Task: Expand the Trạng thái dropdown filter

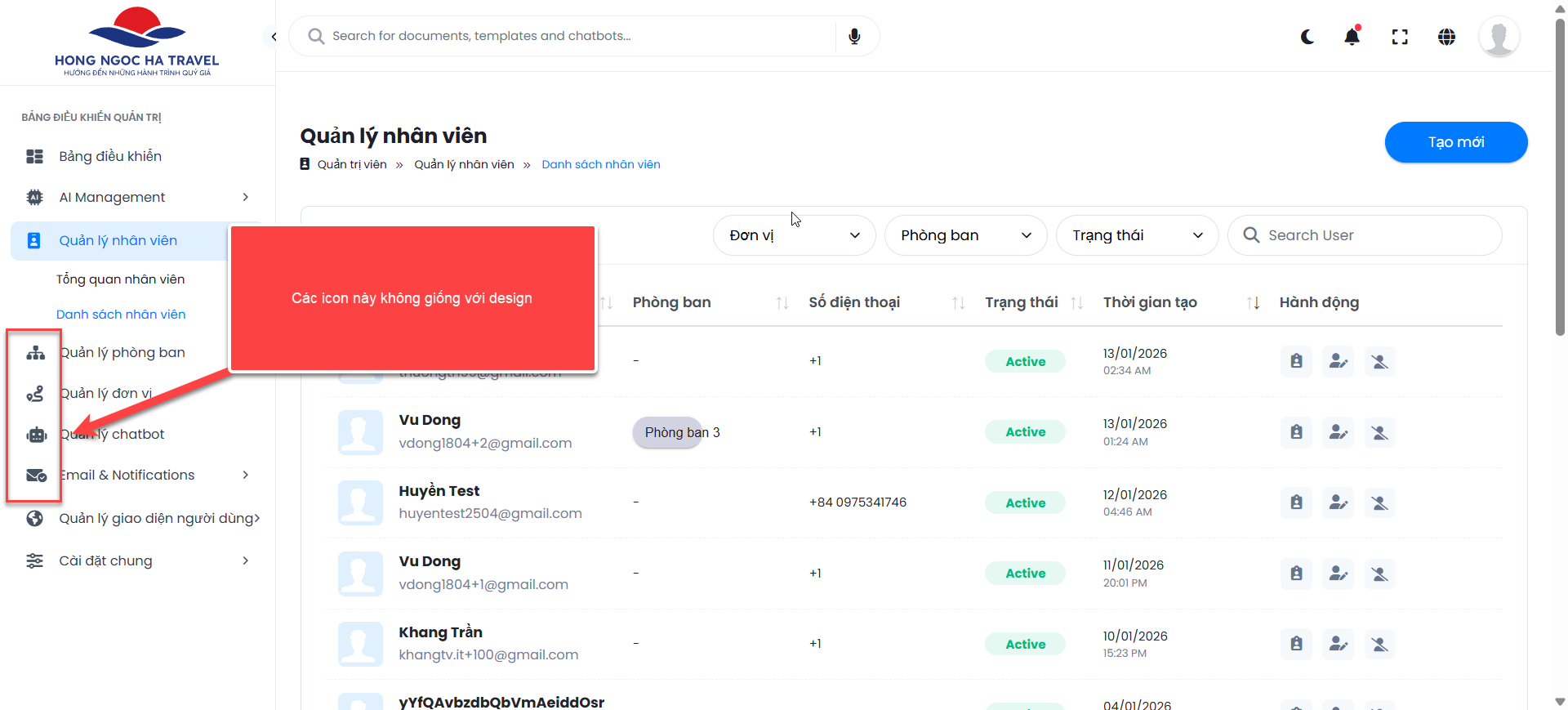Action: (x=1137, y=235)
